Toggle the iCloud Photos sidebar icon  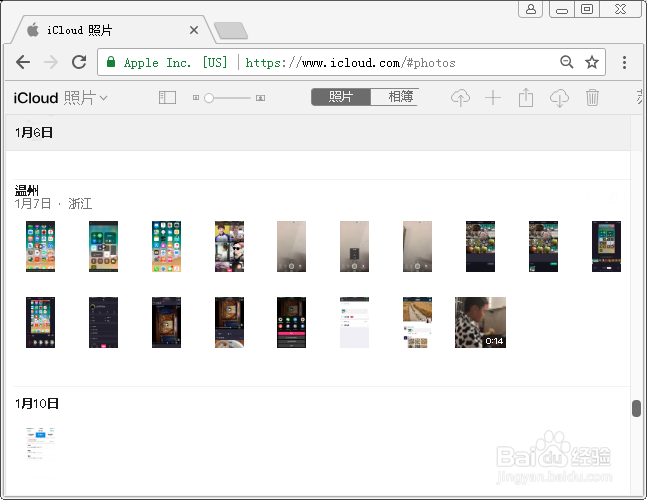pyautogui.click(x=167, y=98)
